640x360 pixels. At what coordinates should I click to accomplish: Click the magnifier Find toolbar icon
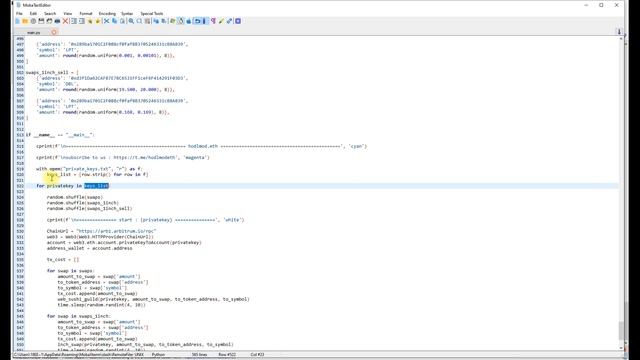131,21
